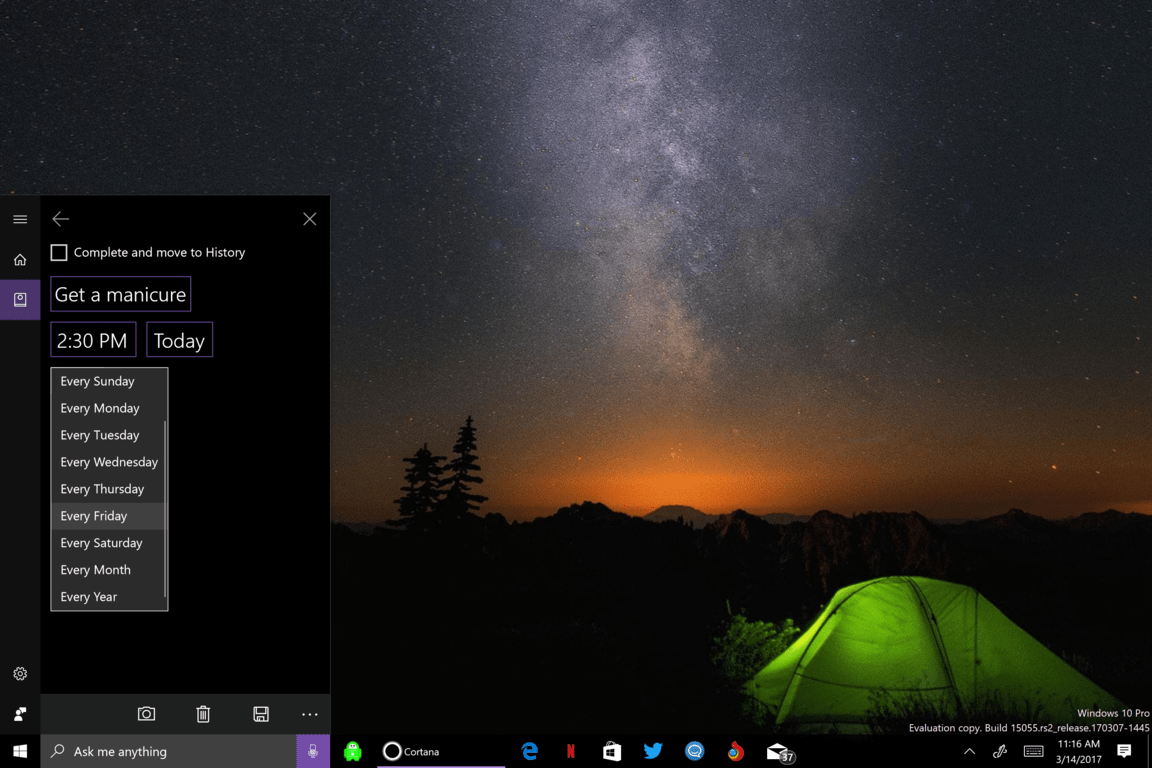Open Cortana settings

(20, 673)
